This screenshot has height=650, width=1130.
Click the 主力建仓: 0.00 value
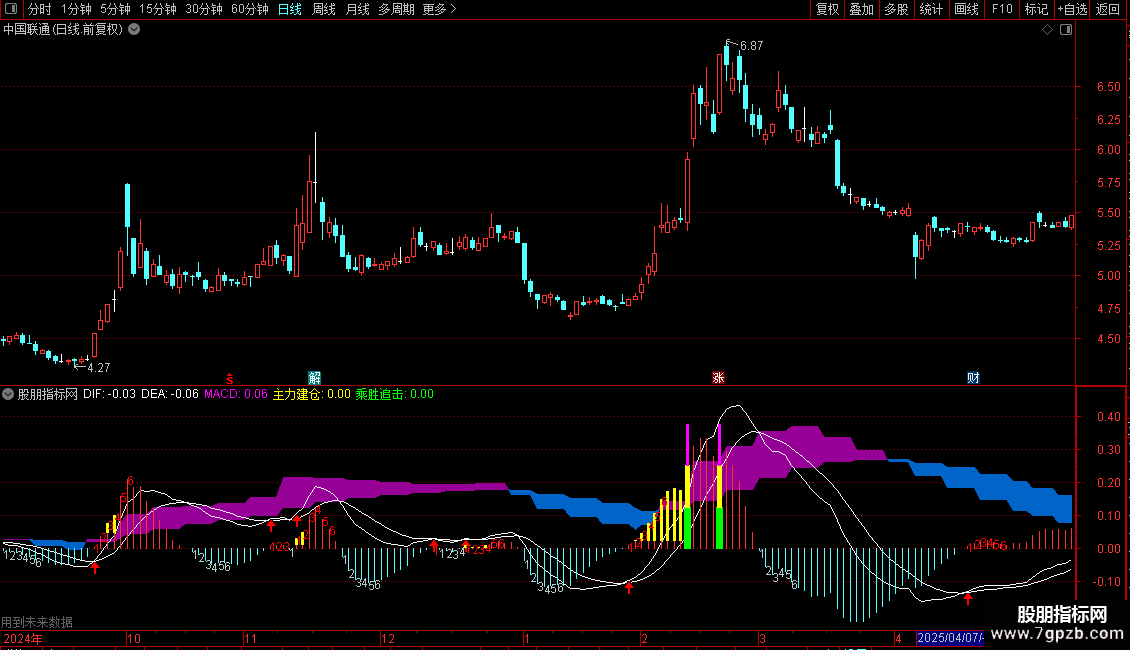coord(311,394)
